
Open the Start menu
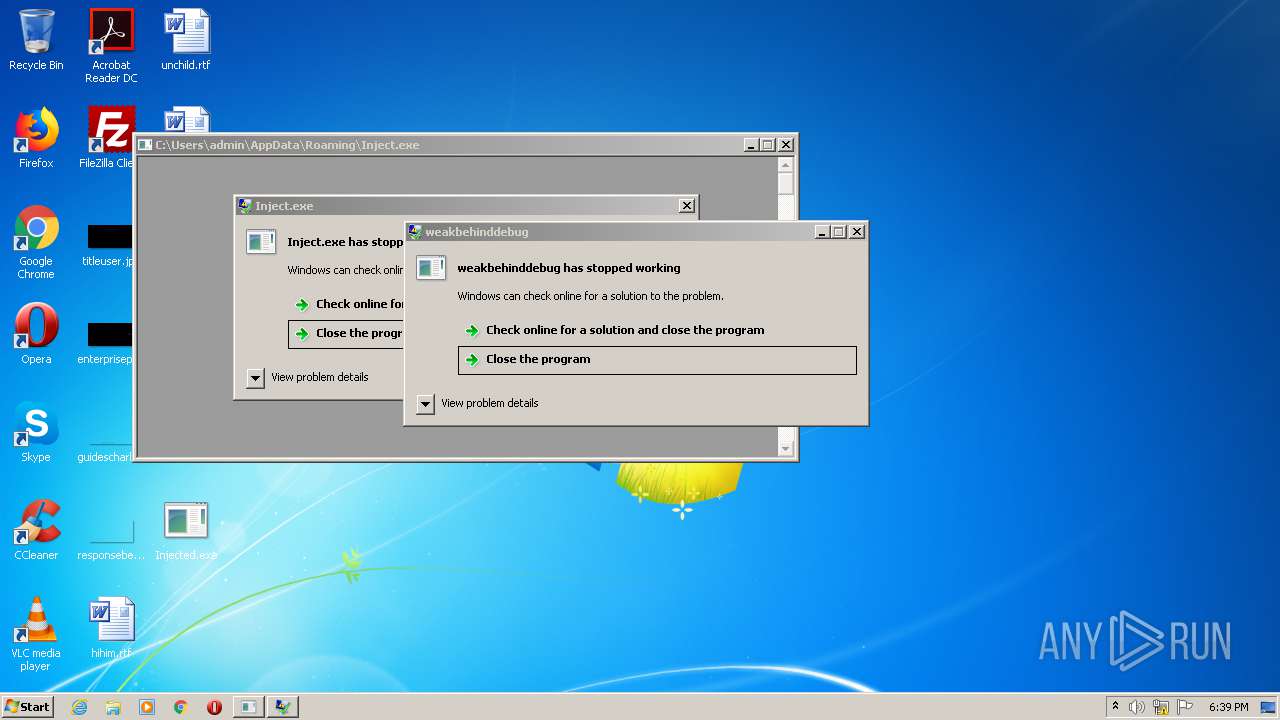[x=28, y=707]
